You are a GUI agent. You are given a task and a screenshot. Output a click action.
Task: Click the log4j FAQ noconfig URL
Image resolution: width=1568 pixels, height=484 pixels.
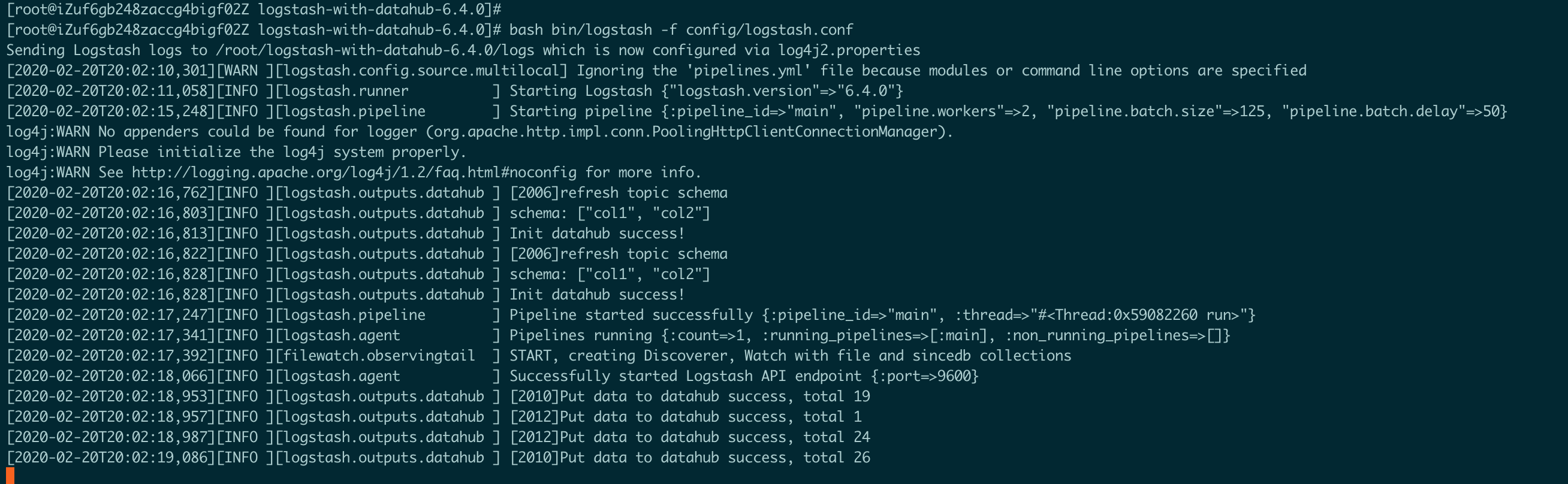354,172
